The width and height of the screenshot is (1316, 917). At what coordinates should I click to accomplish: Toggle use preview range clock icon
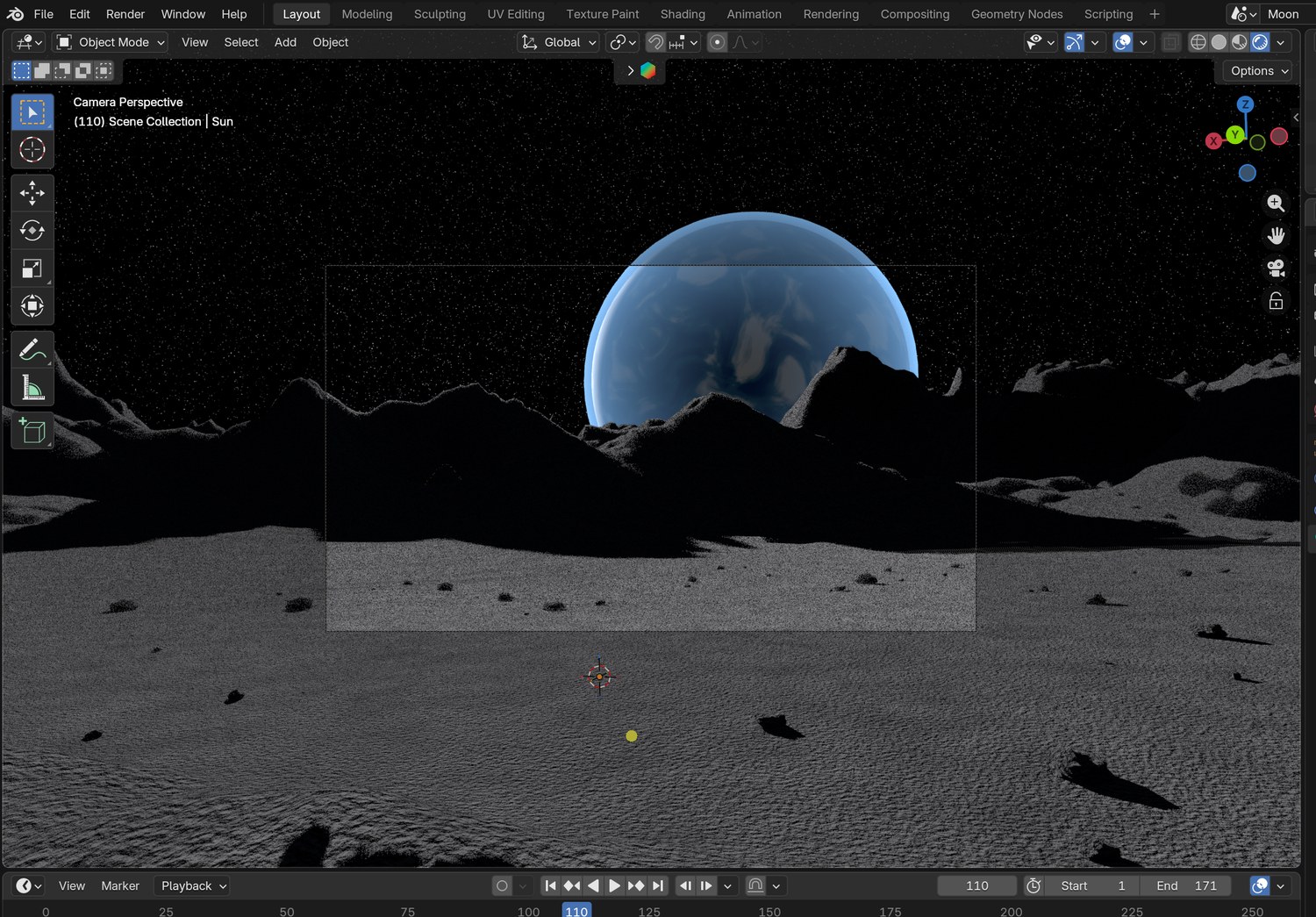1033,886
